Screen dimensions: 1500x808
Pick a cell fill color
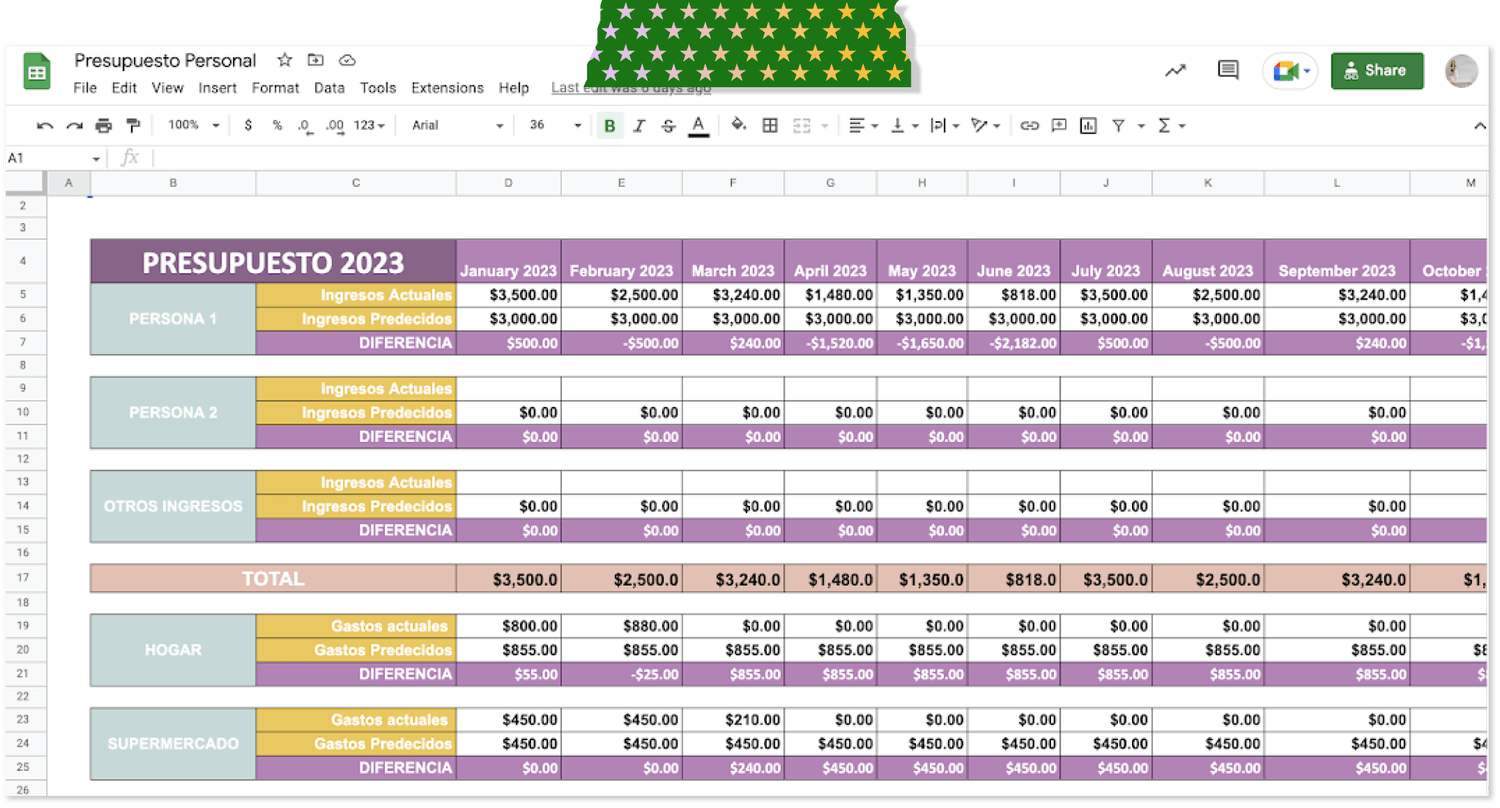739,126
